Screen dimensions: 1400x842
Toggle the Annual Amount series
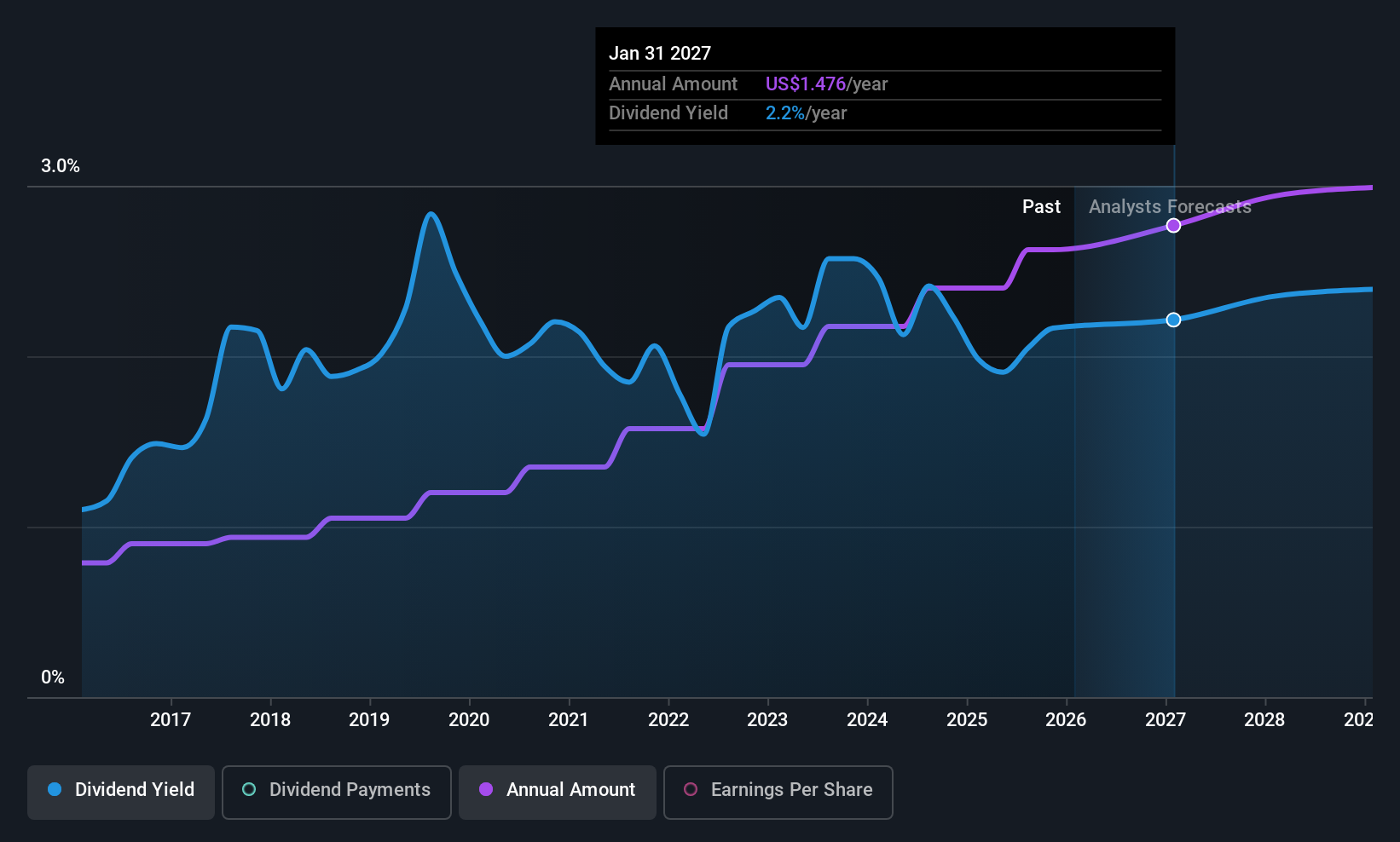(558, 792)
